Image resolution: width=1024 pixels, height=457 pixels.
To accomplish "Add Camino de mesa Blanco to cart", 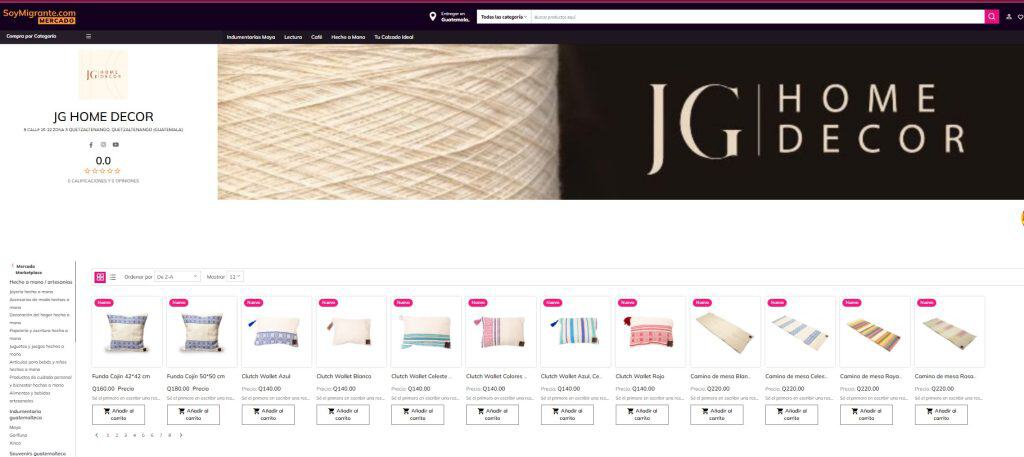I will pos(716,415).
